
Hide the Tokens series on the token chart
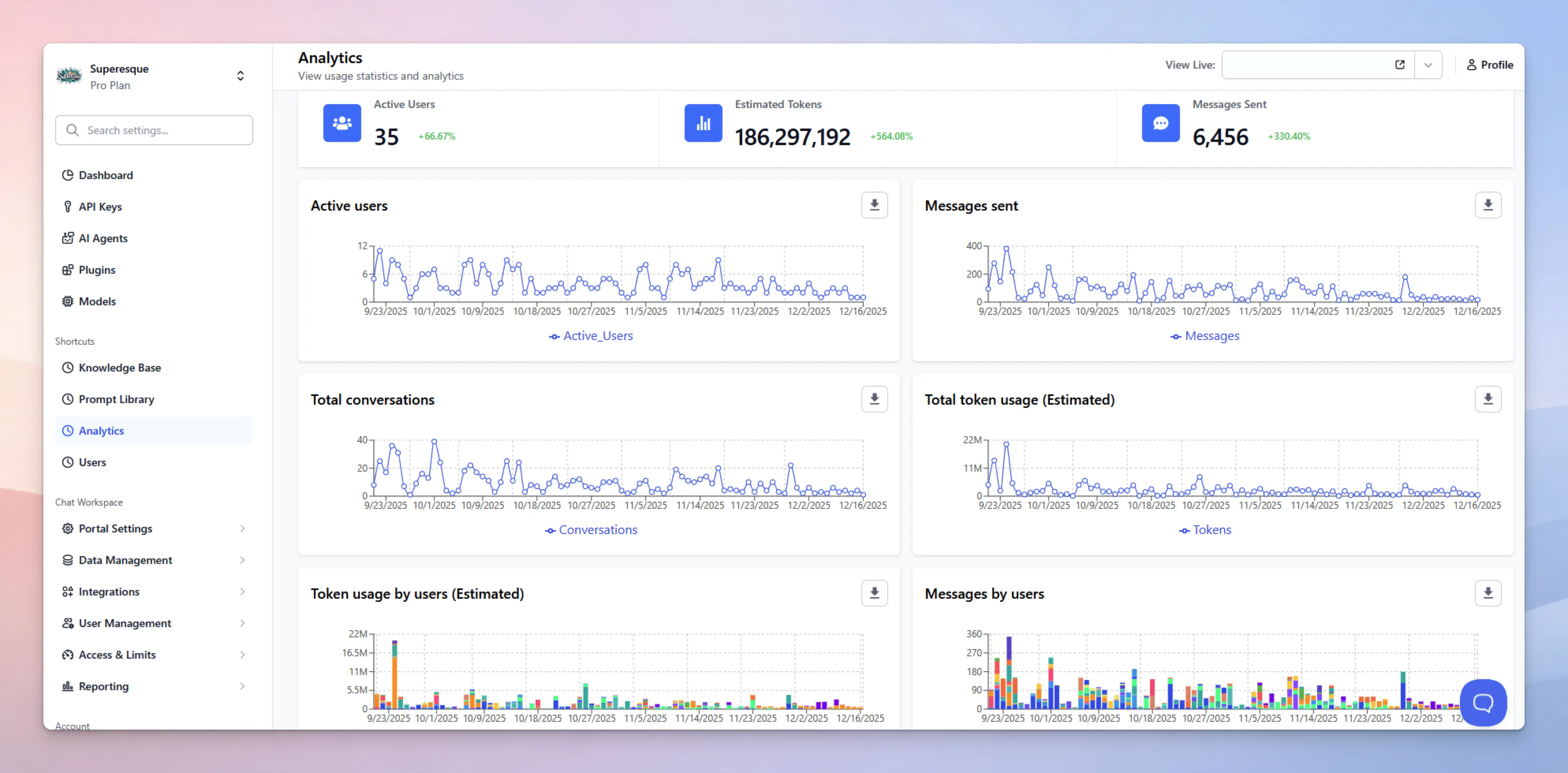coord(1206,530)
